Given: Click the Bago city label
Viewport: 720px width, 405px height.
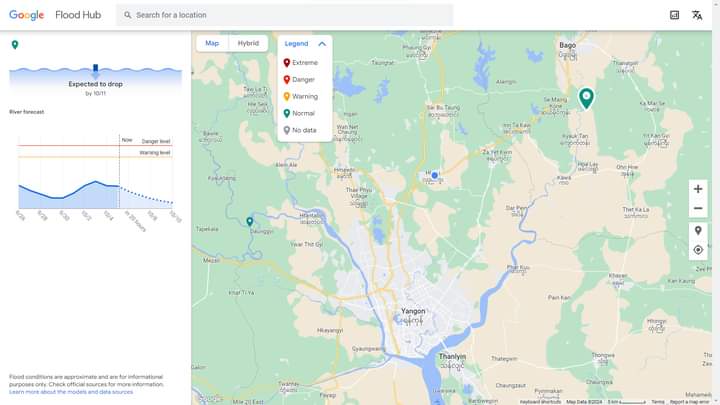Looking at the screenshot, I should point(568,45).
